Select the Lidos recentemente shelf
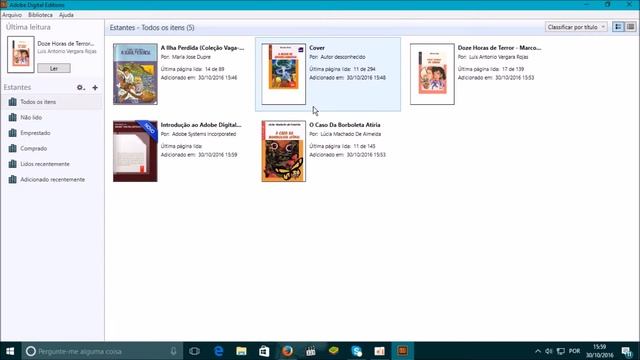The image size is (640, 360). click(52, 164)
